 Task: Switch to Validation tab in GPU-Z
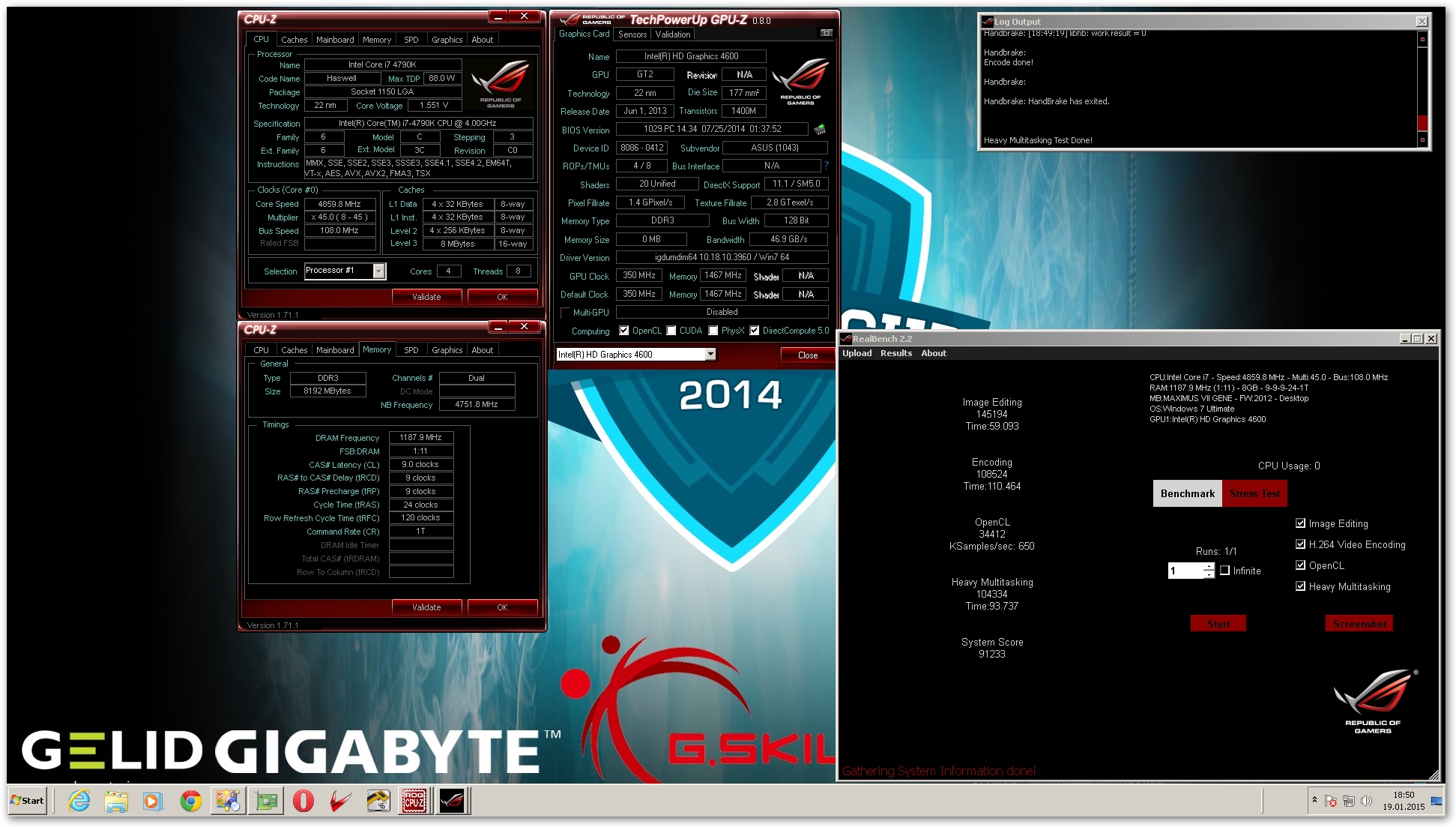point(673,34)
